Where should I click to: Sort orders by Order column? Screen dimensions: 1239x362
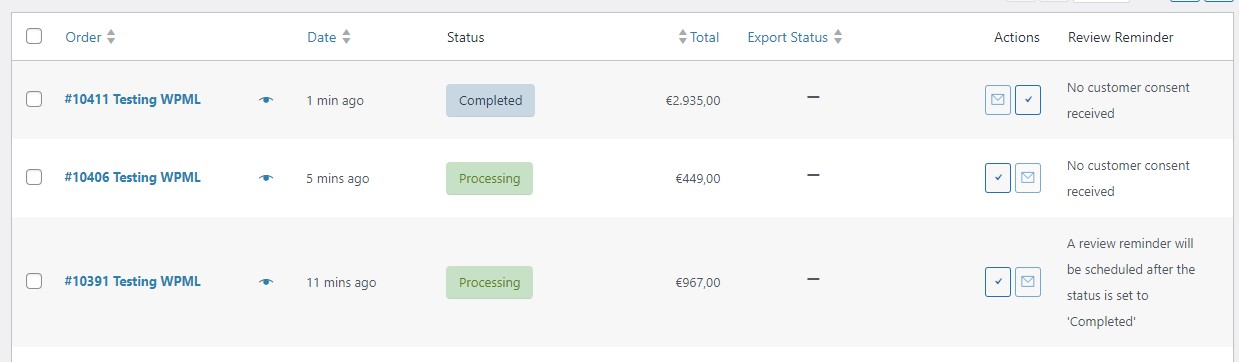click(x=90, y=37)
